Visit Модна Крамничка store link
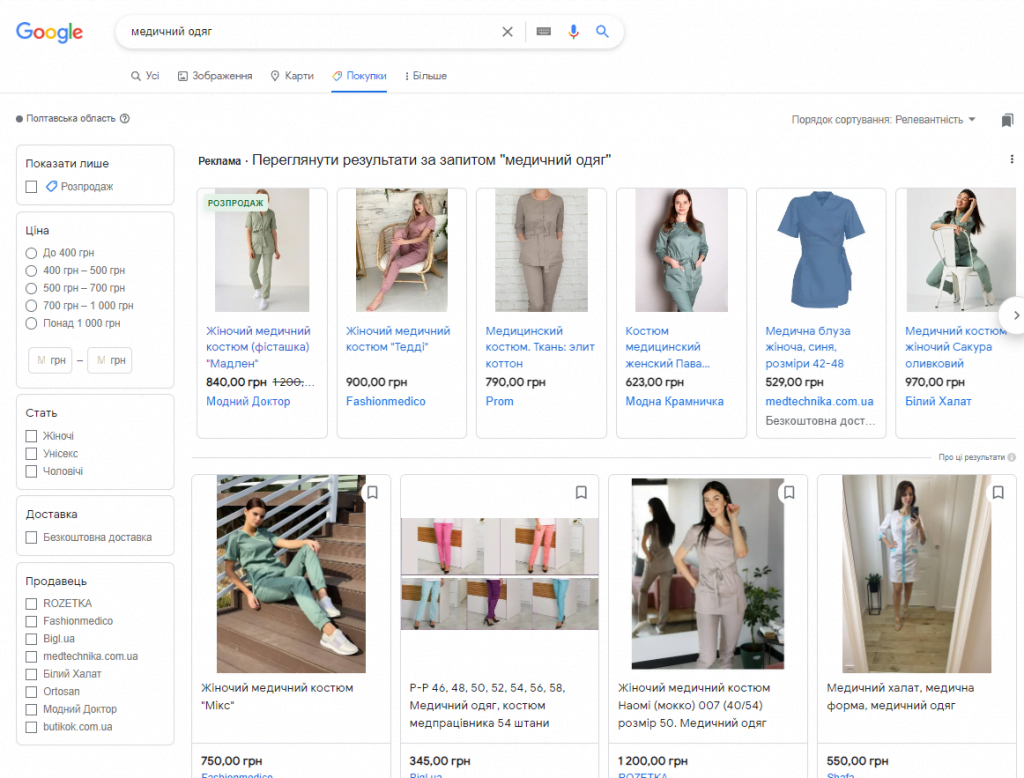The image size is (1024, 778). click(675, 401)
